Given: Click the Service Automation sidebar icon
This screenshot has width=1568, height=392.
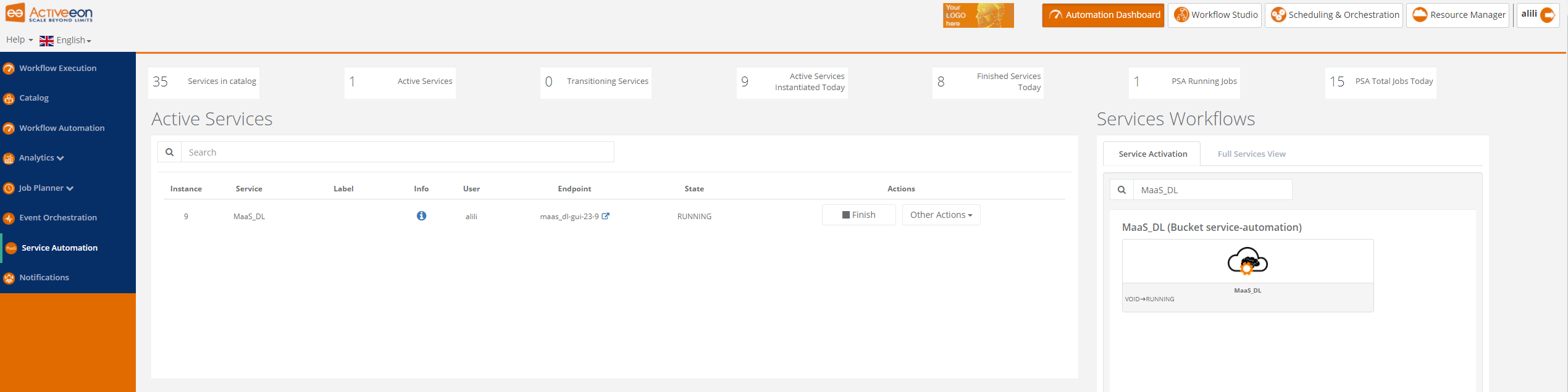Looking at the screenshot, I should [11, 248].
